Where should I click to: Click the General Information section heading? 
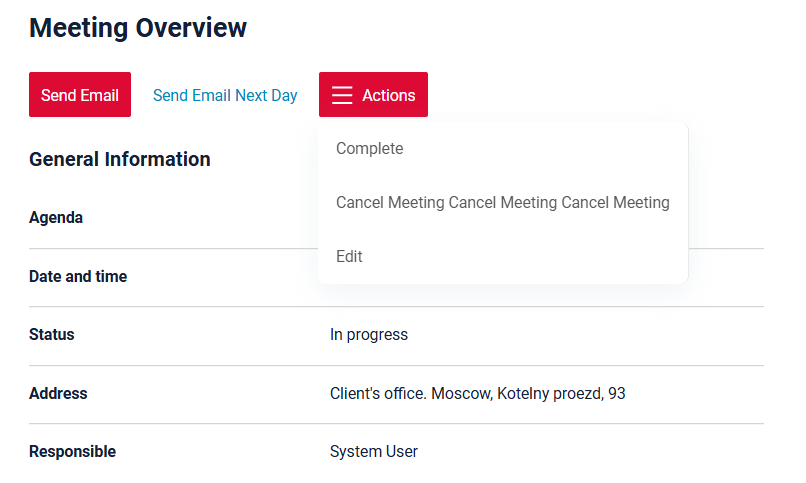[119, 159]
